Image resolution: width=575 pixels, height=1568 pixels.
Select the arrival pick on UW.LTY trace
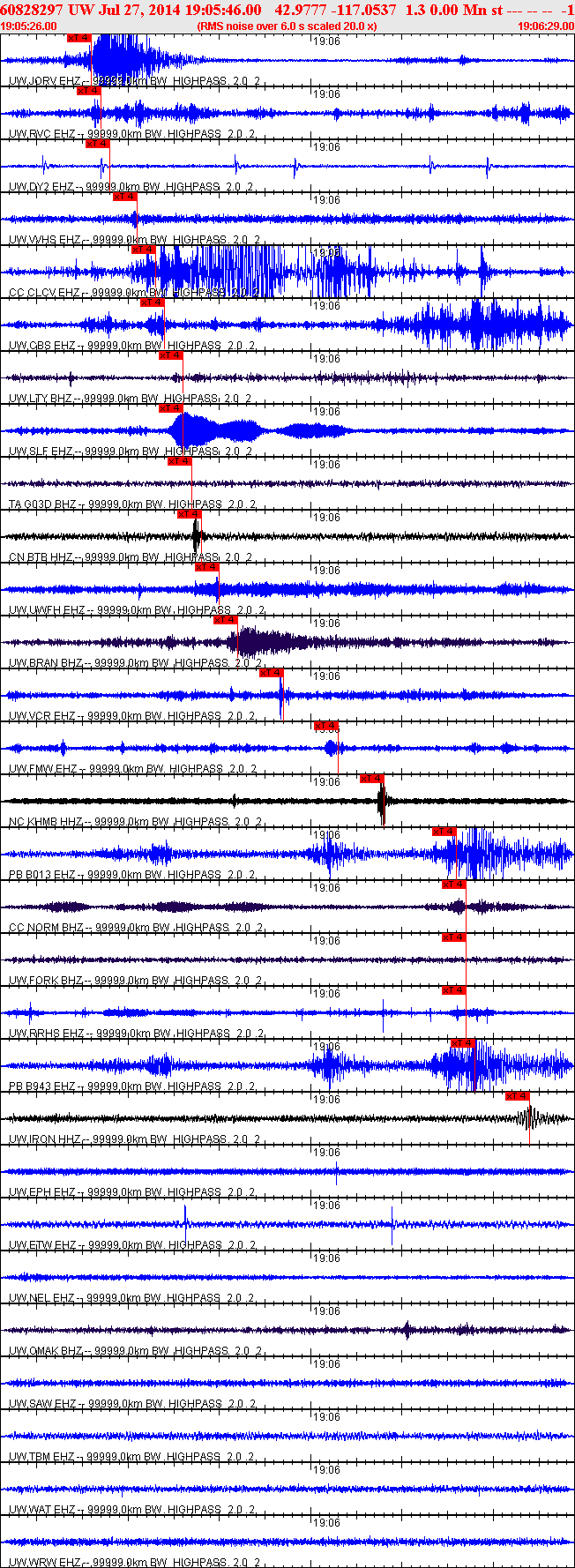click(171, 355)
